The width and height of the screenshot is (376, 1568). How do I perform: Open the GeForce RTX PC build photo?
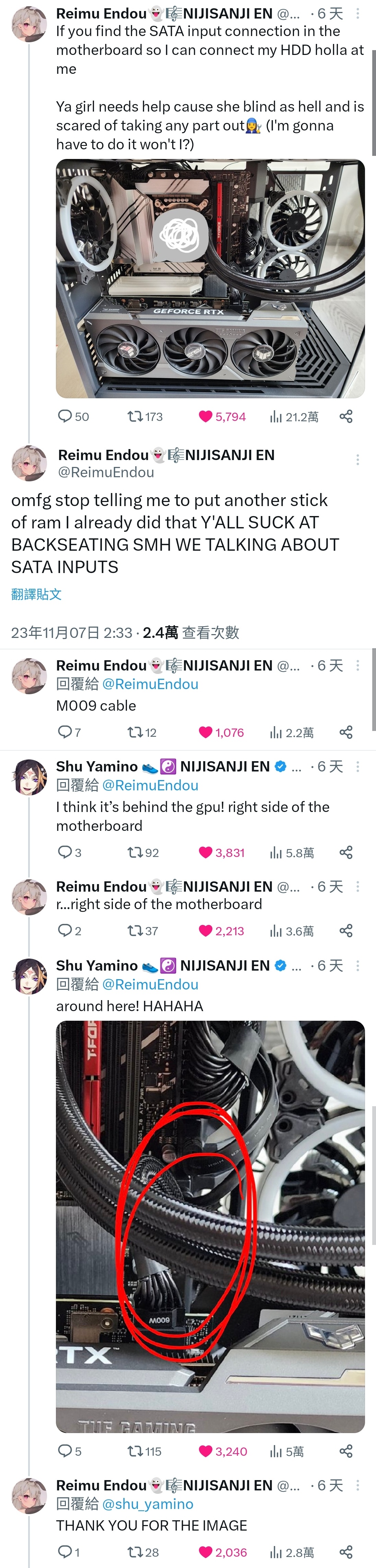tap(211, 279)
